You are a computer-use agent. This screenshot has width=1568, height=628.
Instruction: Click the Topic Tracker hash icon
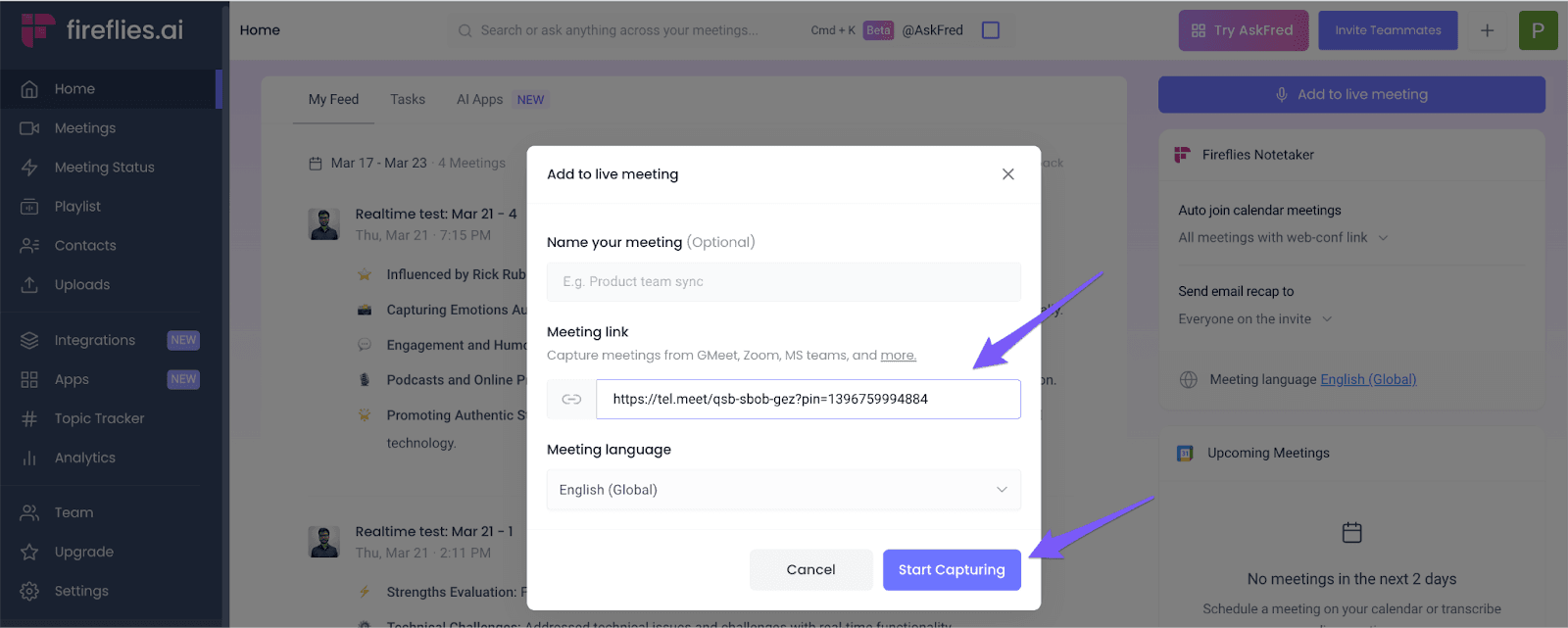29,418
